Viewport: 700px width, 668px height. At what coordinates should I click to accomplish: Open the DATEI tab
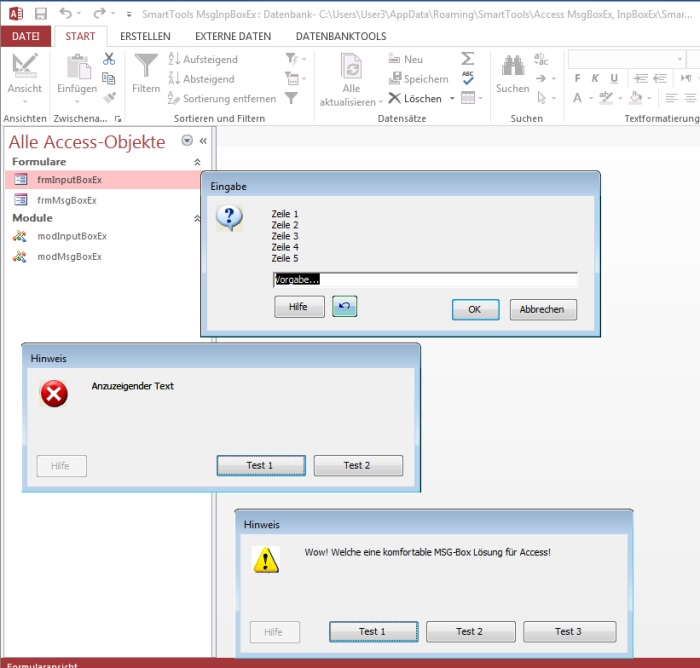click(25, 36)
